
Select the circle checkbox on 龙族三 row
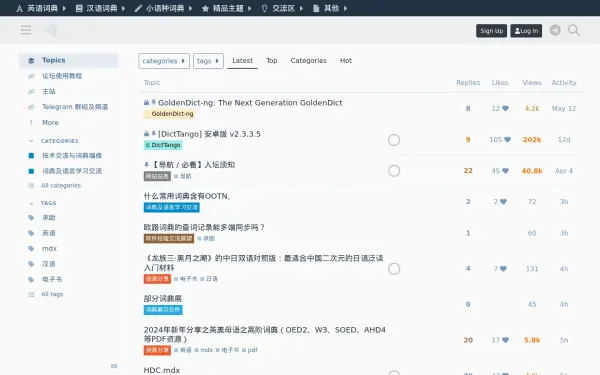394,269
